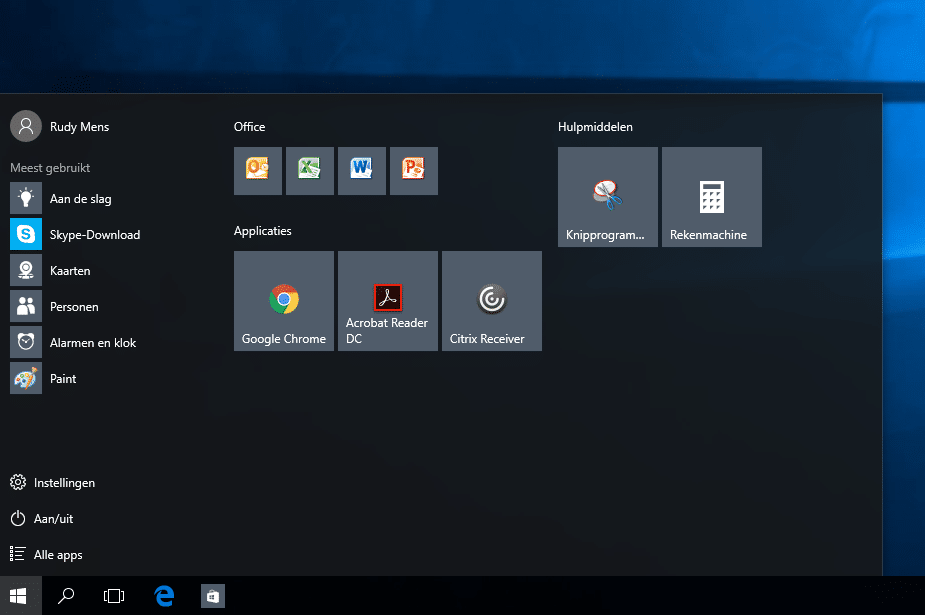Click the Rudy Mens user account
The height and width of the screenshot is (615, 925).
60,126
